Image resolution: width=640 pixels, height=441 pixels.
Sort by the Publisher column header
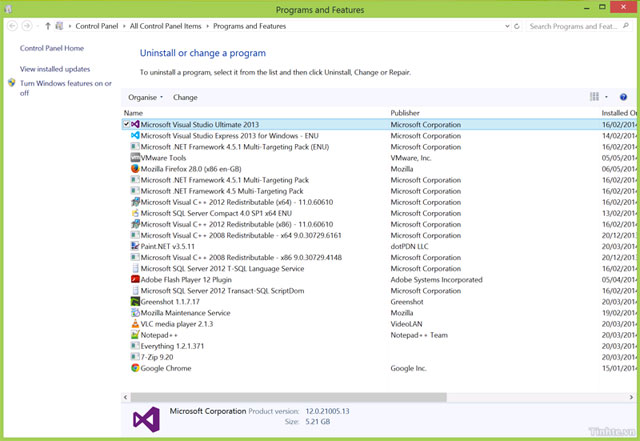pyautogui.click(x=405, y=113)
